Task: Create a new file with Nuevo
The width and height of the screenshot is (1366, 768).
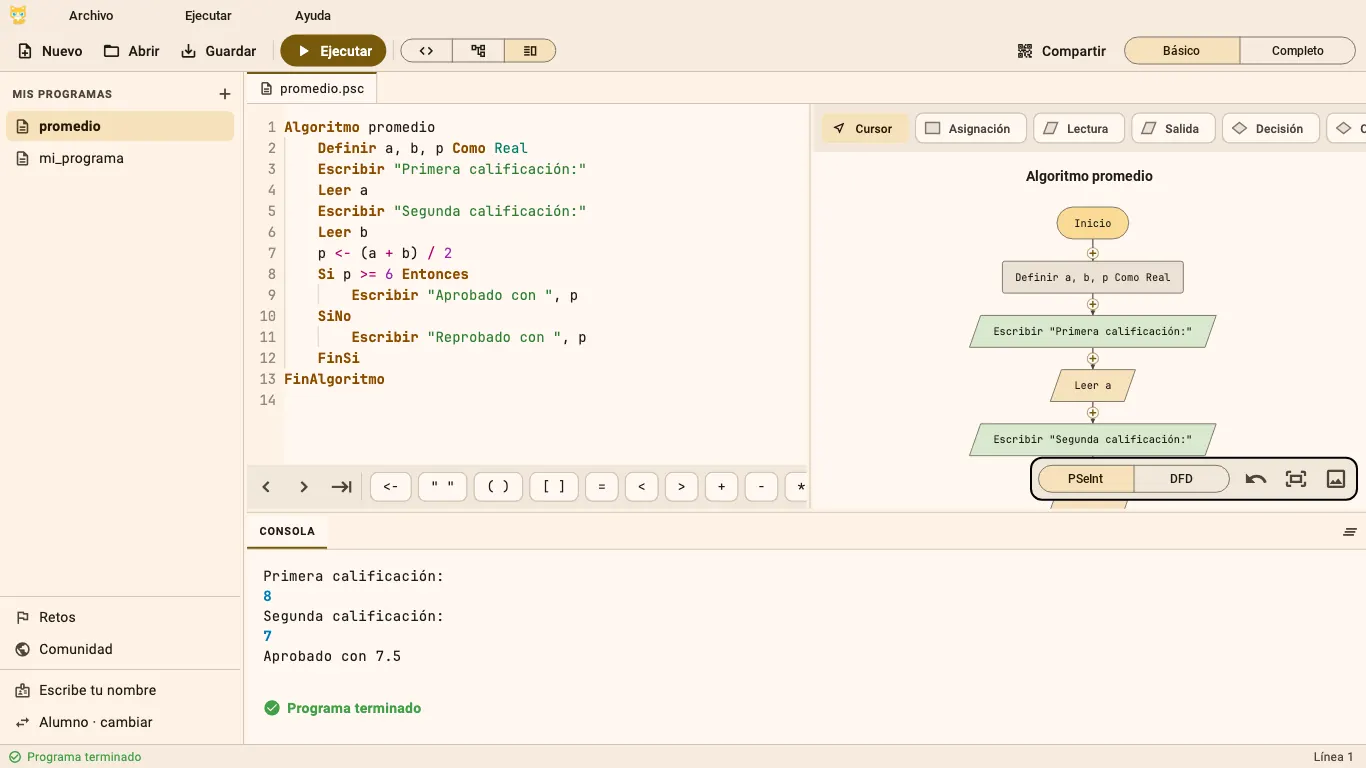Action: (x=50, y=51)
